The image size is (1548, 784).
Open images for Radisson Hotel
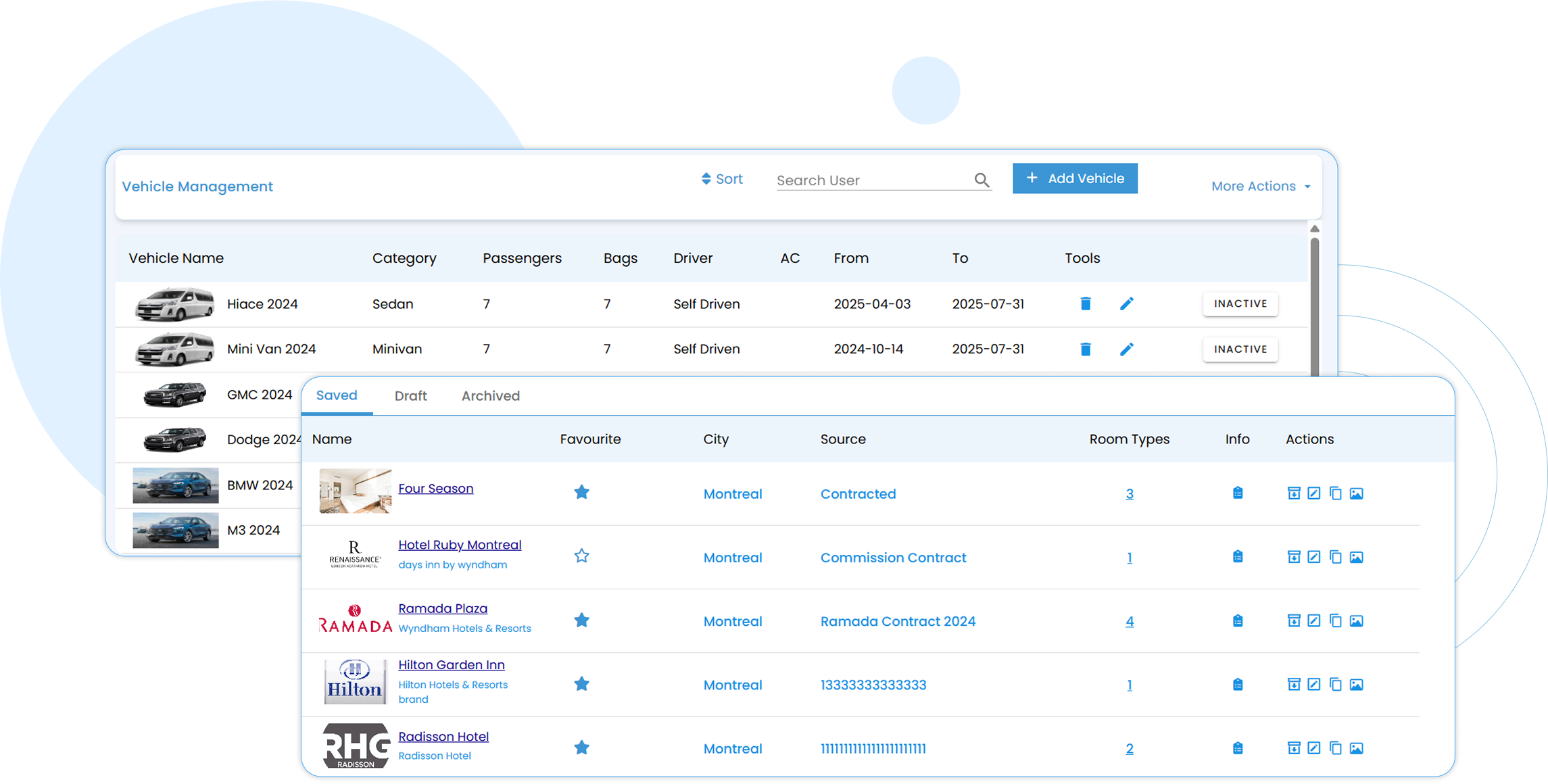point(1357,748)
